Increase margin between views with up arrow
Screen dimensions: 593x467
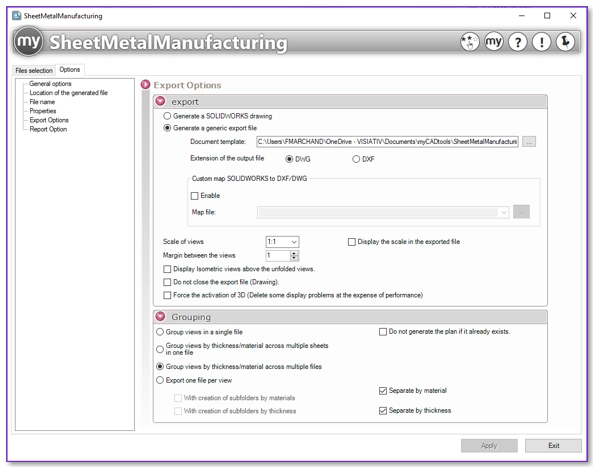[x=294, y=253]
